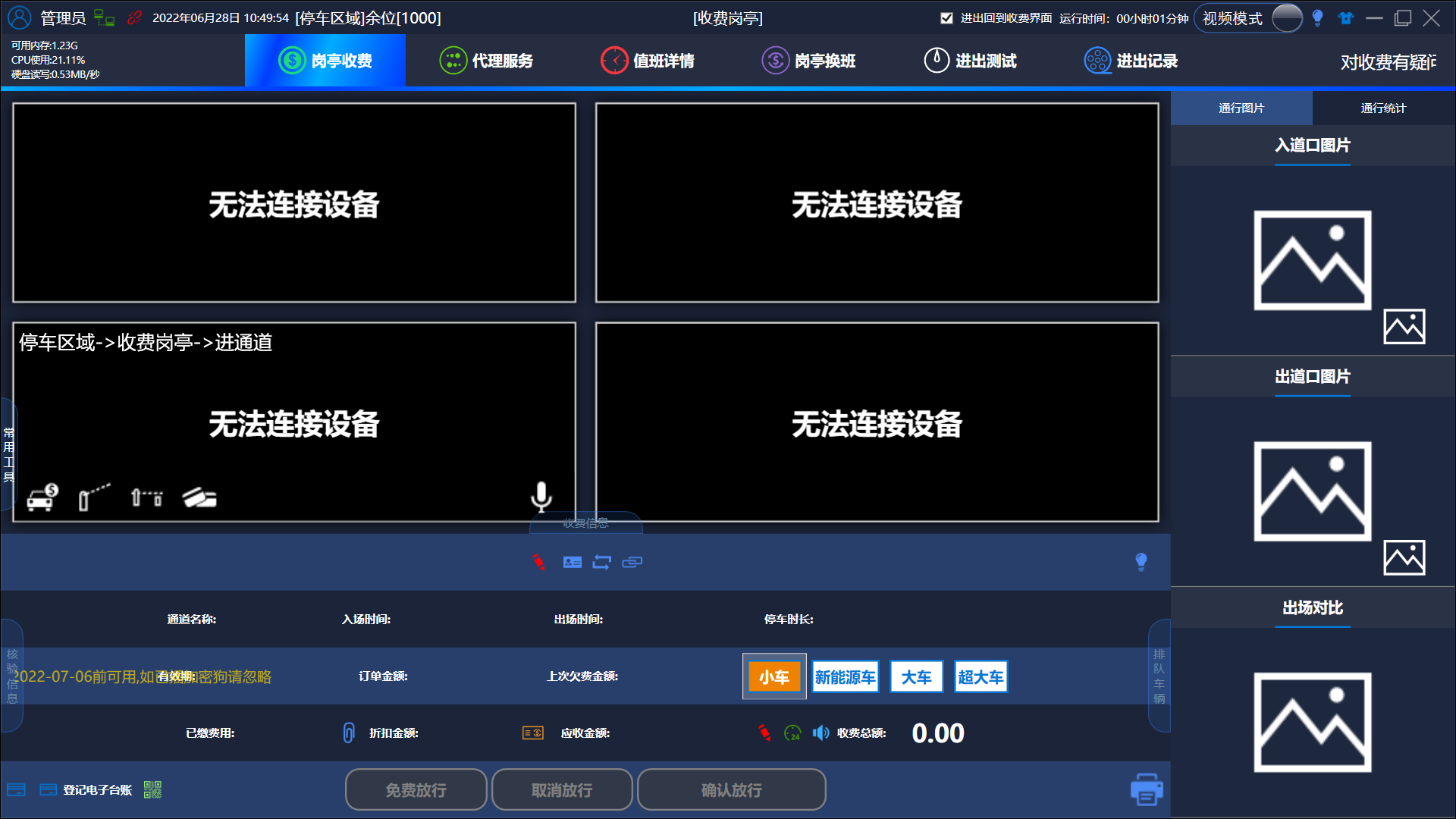
Task: Click the orange bill icon beside 应收金额
Action: pyautogui.click(x=533, y=733)
